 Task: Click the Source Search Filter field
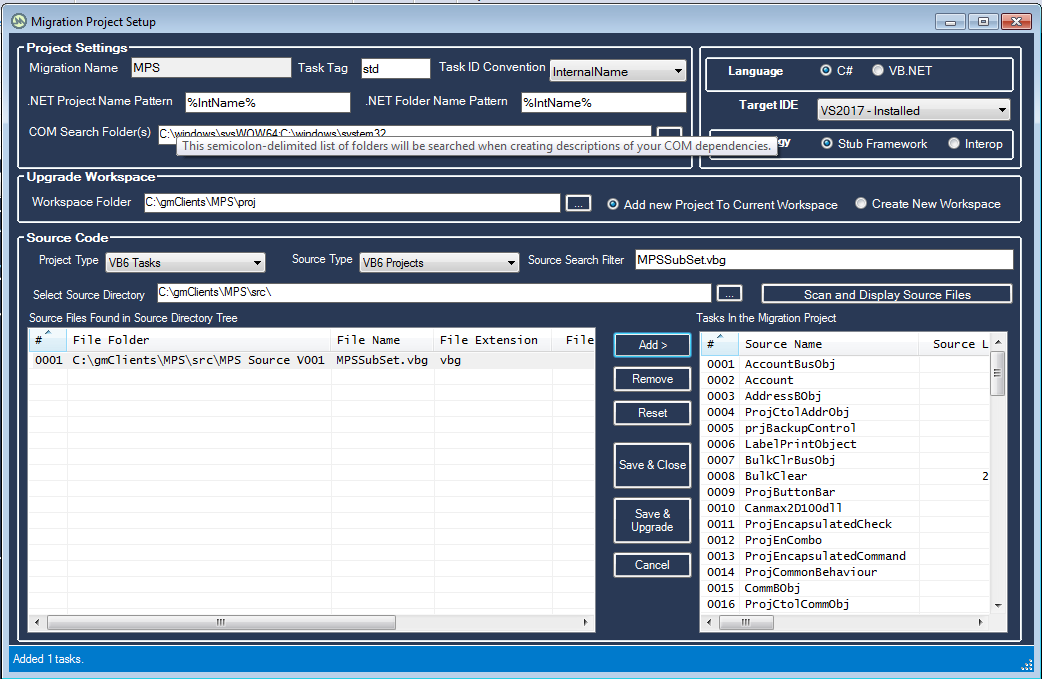(x=824, y=260)
